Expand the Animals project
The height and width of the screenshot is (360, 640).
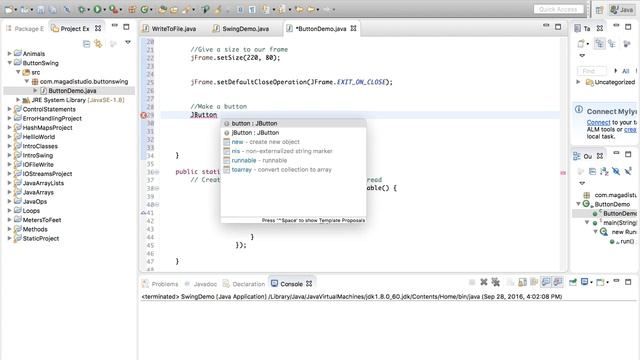[x=10, y=53]
